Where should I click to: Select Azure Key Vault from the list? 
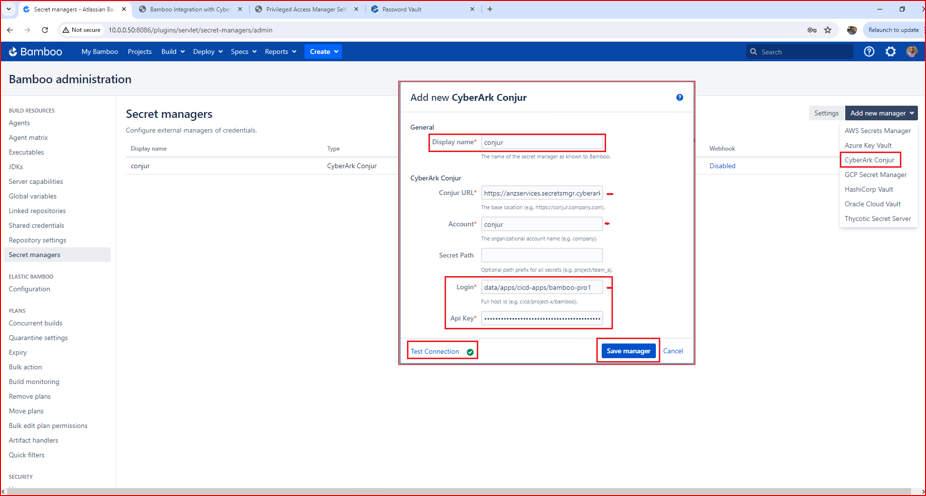coord(868,145)
